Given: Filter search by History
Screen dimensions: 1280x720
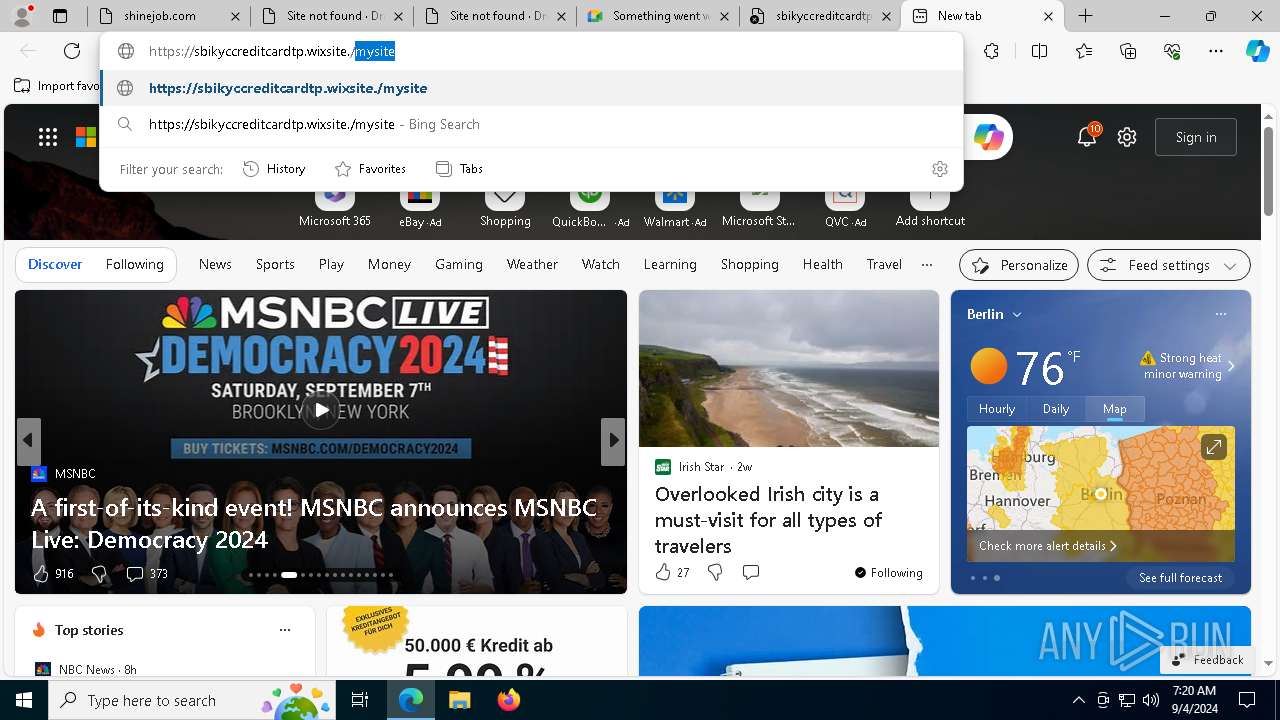Looking at the screenshot, I should pyautogui.click(x=274, y=169).
